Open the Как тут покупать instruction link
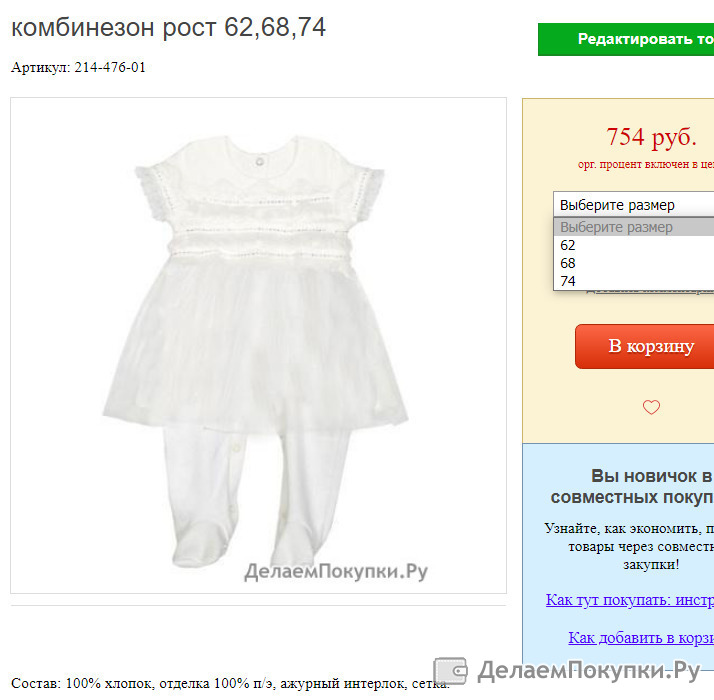714x700 pixels. click(630, 600)
